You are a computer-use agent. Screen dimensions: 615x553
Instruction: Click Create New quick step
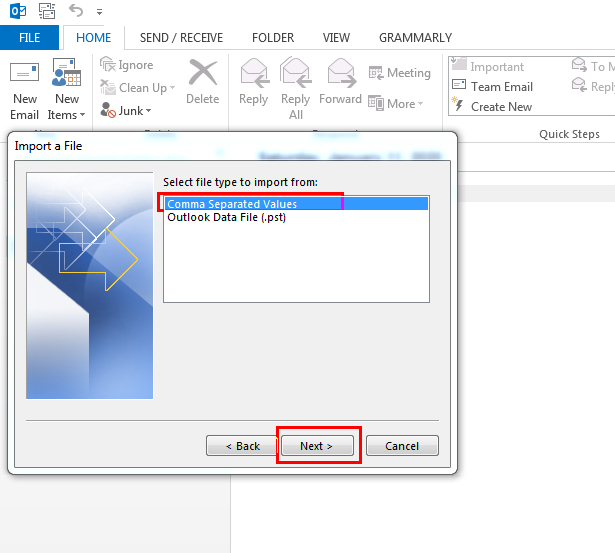[x=491, y=106]
